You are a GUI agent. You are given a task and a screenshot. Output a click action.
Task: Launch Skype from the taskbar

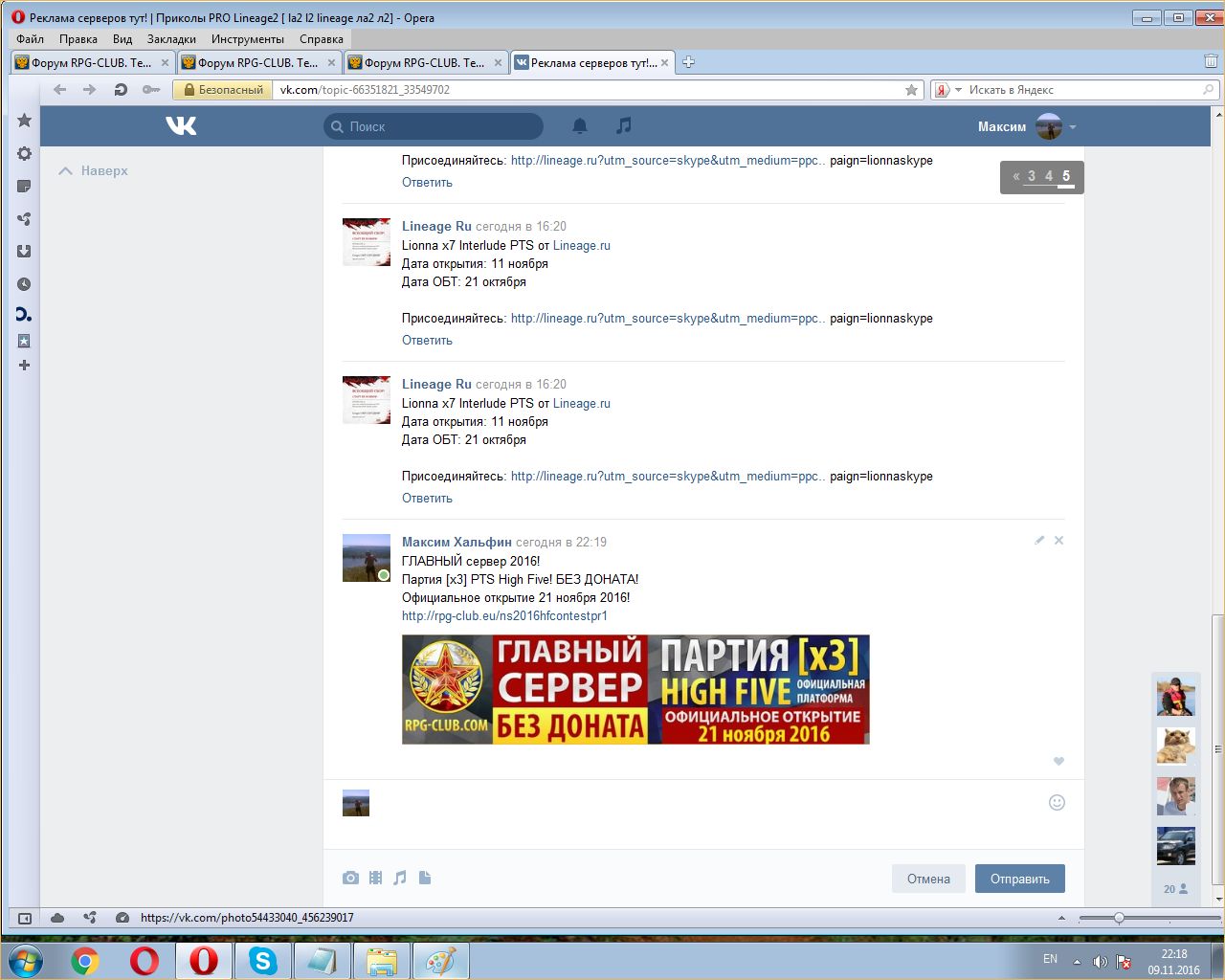(x=263, y=960)
